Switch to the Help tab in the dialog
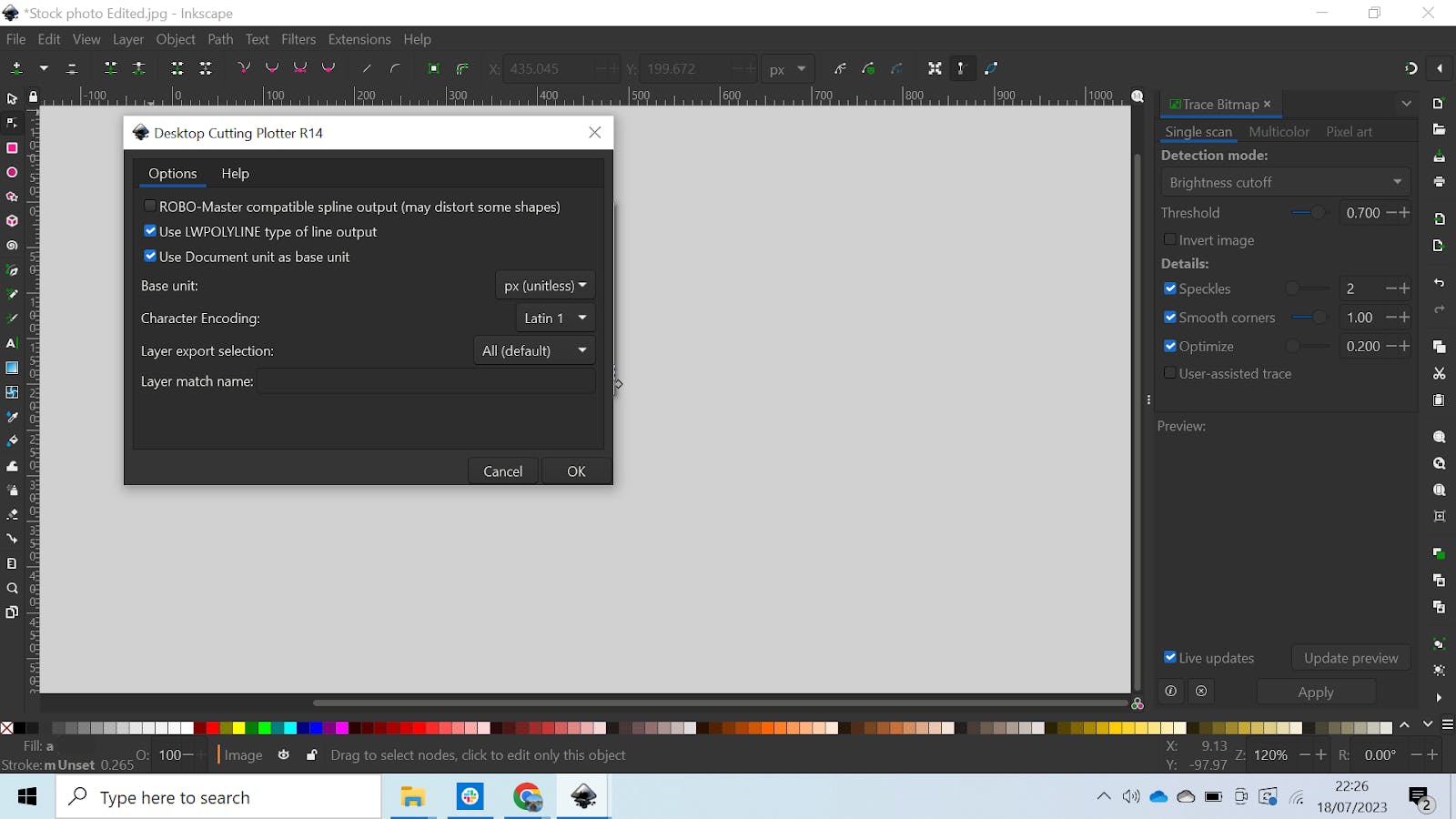1456x819 pixels. click(235, 174)
